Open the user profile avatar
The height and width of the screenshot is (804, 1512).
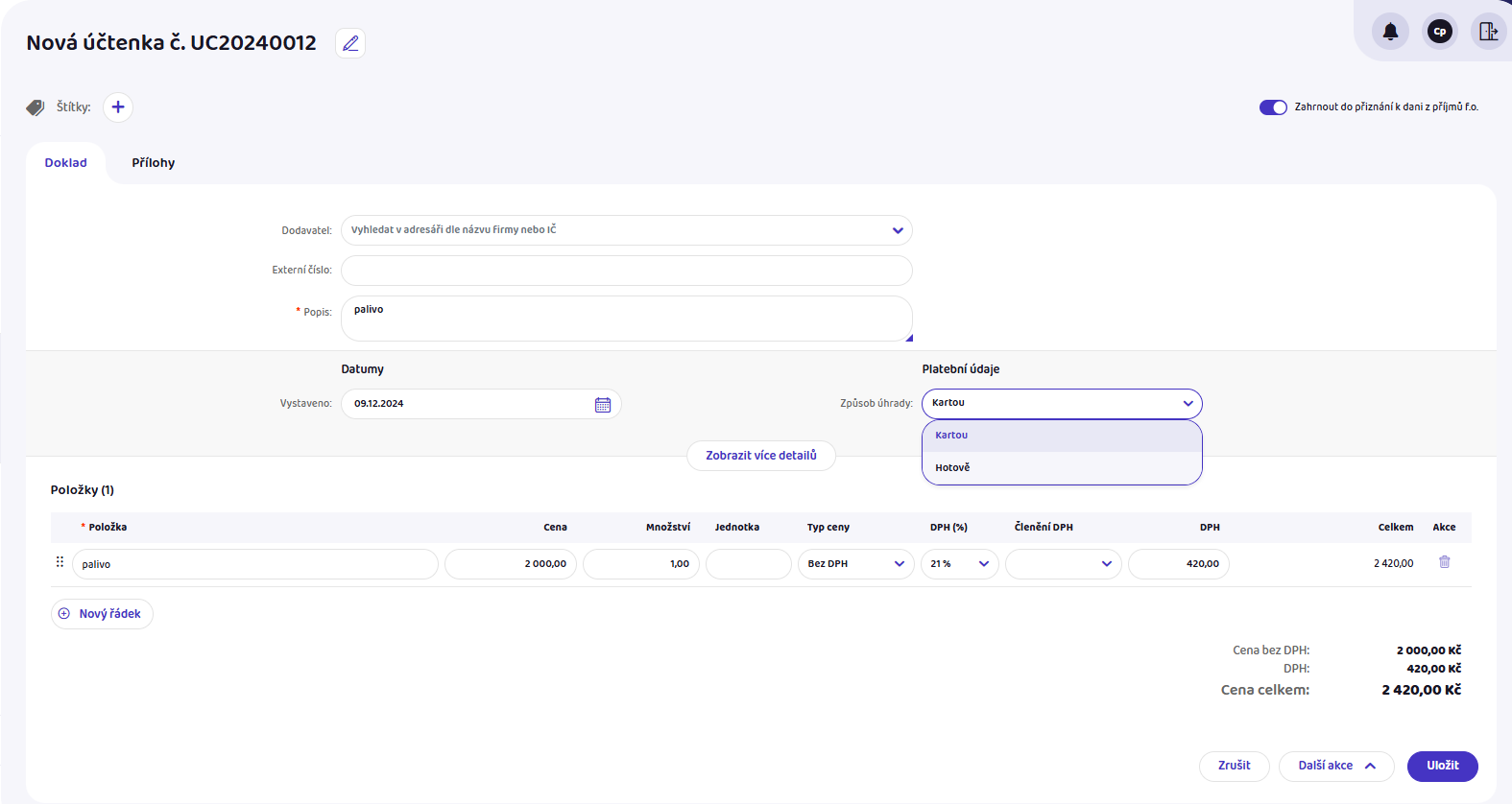click(x=1439, y=32)
